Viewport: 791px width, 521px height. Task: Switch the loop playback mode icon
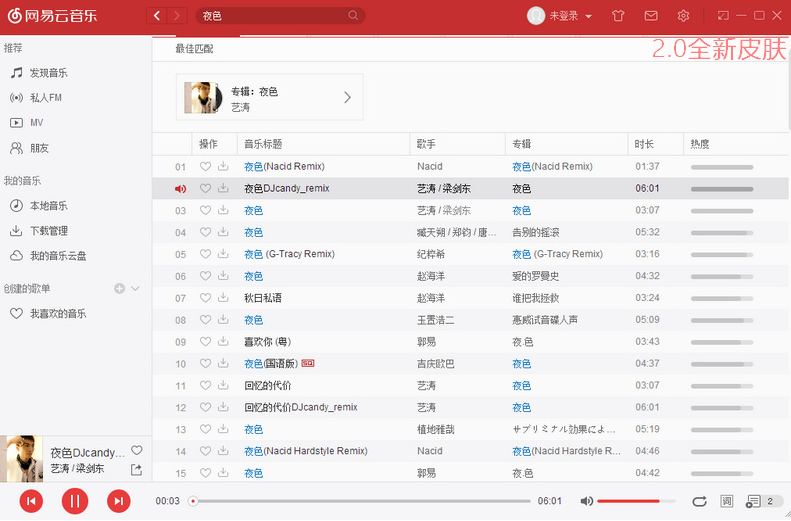699,501
